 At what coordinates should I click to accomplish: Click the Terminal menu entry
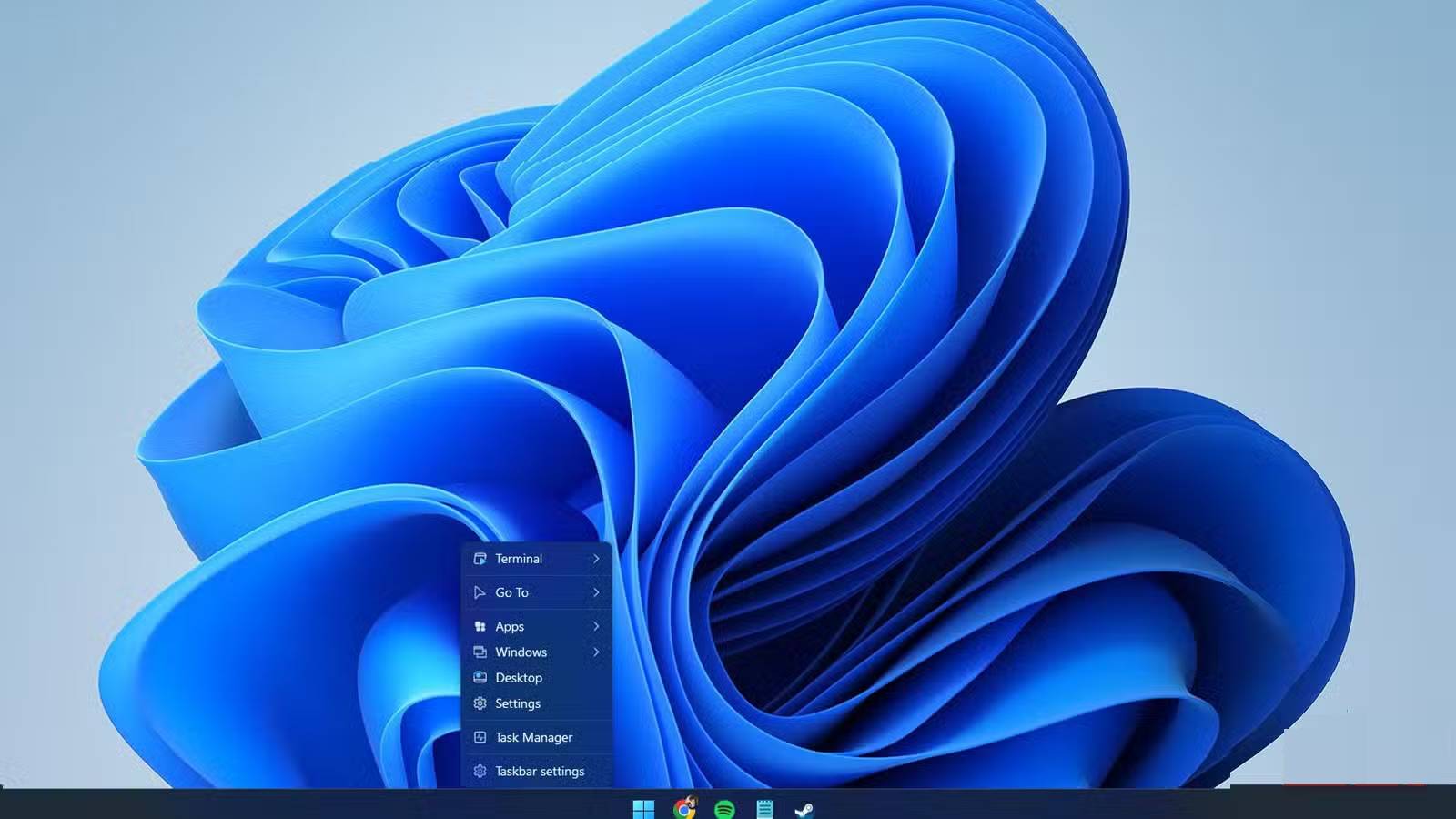pos(519,559)
